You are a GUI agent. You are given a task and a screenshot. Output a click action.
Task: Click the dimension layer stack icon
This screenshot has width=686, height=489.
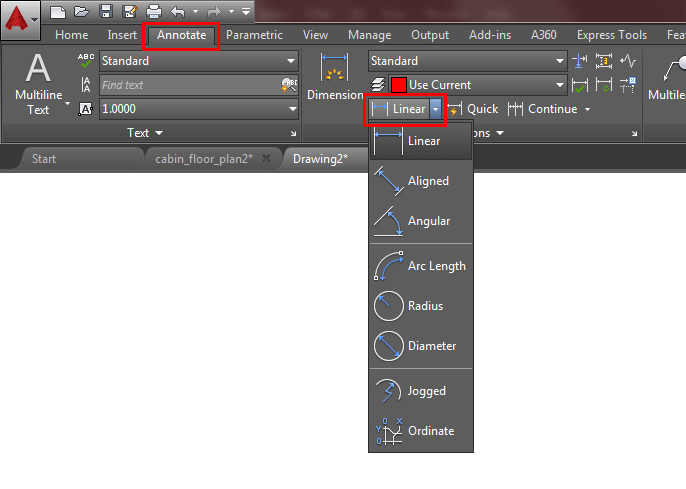click(378, 84)
